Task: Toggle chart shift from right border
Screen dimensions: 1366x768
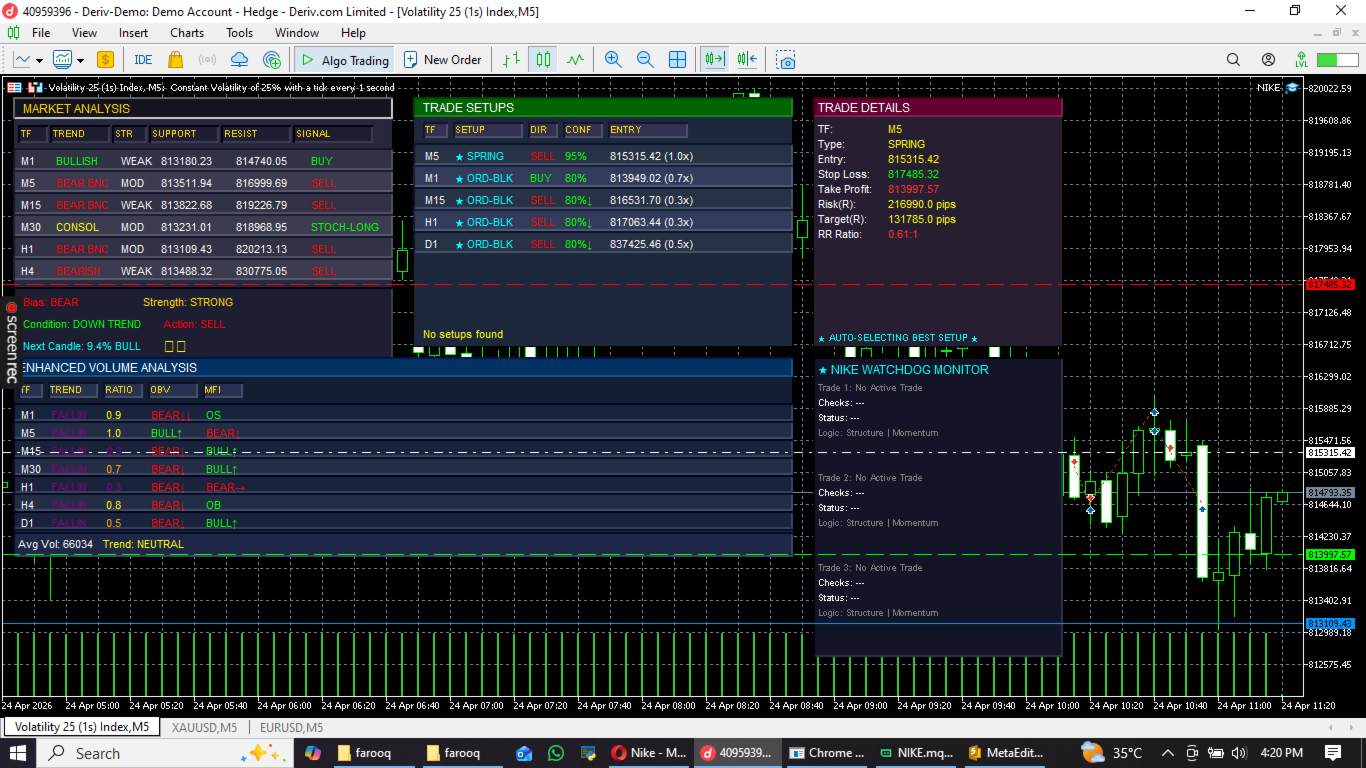Action: 747,60
